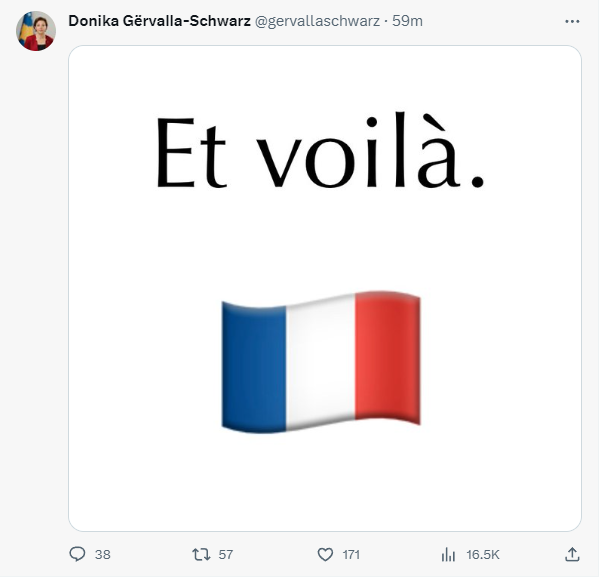
Task: Click the blue stripe of the flag
Action: click(251, 364)
